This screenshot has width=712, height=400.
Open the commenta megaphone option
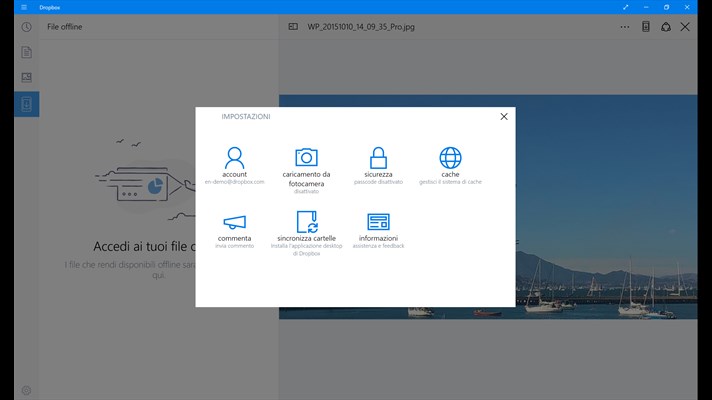click(x=234, y=222)
